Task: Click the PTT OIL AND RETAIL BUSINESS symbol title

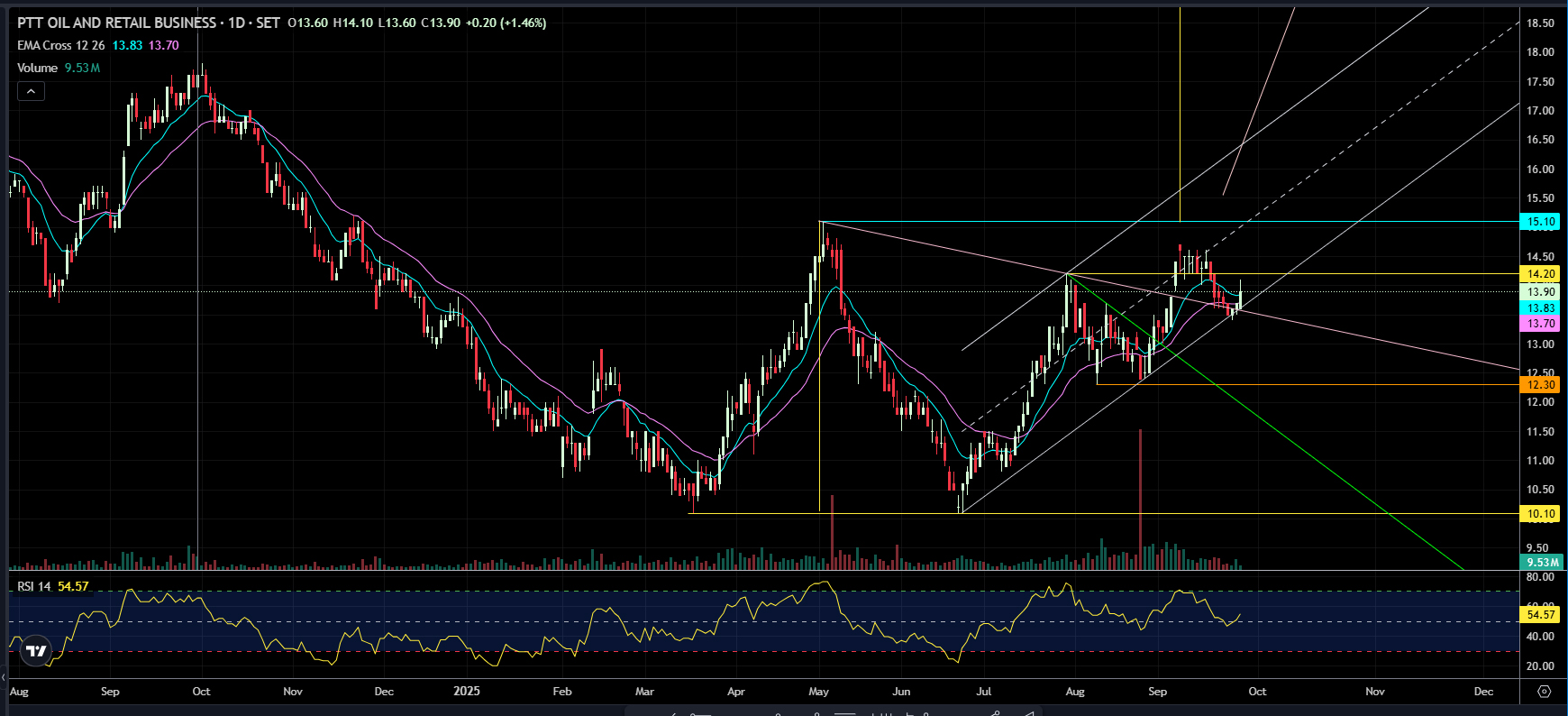Action: (x=117, y=23)
